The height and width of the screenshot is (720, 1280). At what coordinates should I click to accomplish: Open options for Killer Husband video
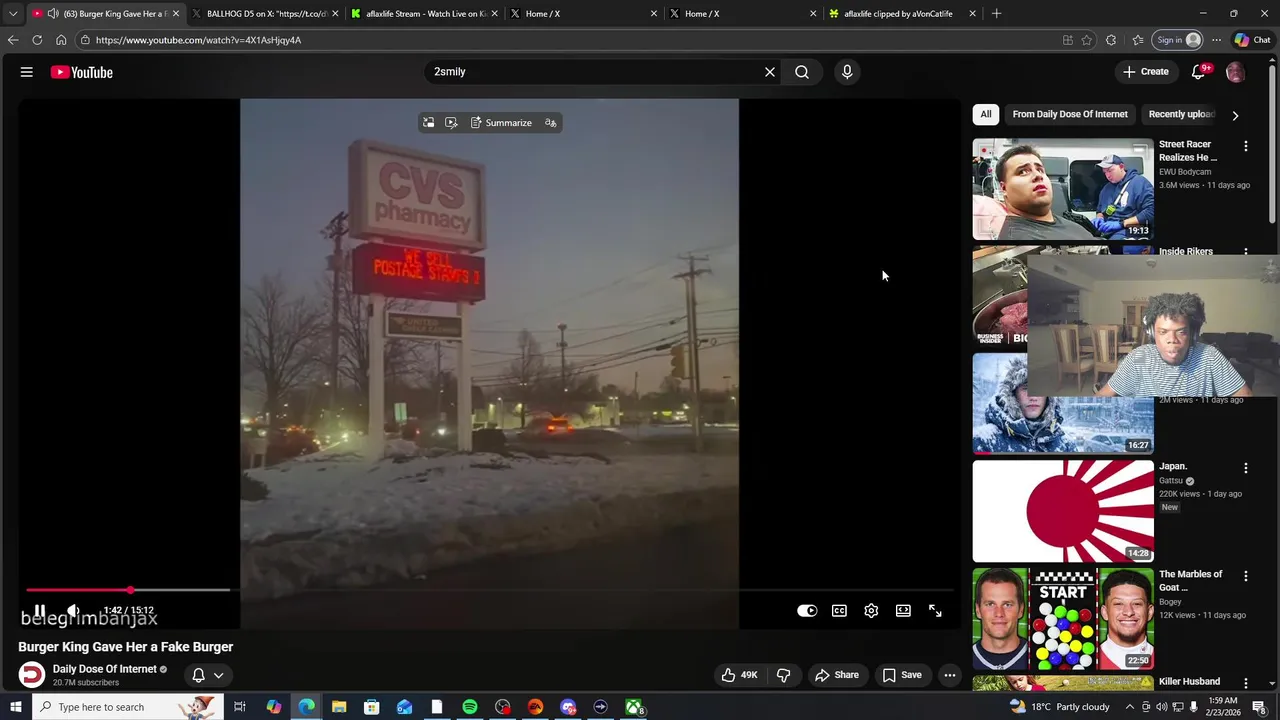(1246, 683)
